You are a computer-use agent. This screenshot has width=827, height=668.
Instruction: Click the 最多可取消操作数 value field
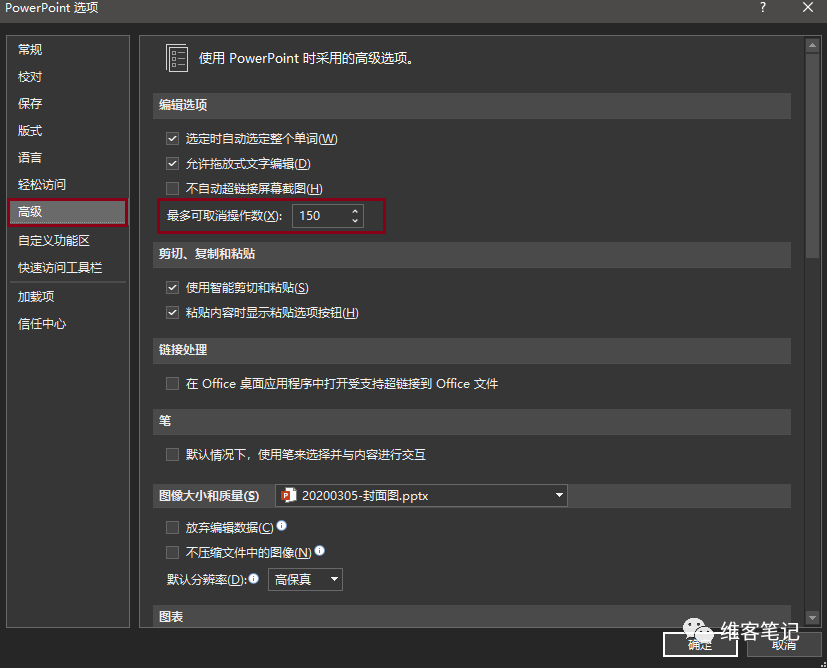click(x=321, y=216)
